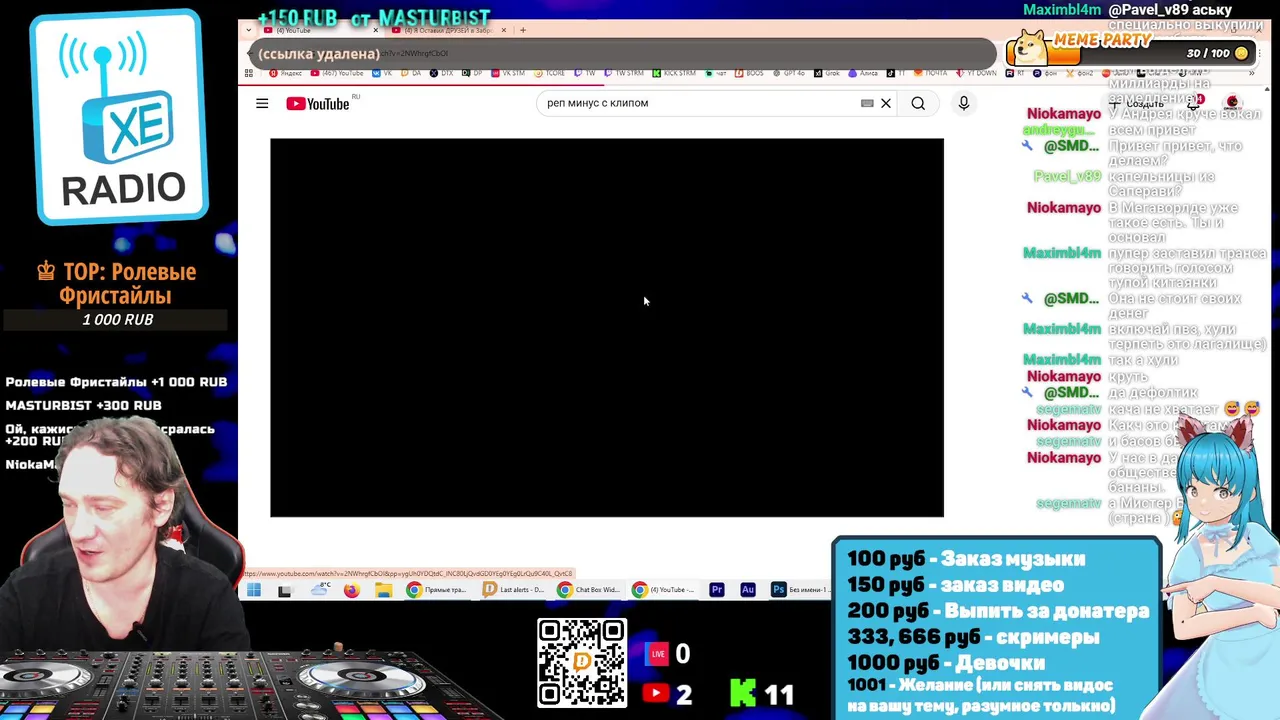Open the VK STM bookmark

[x=509, y=73]
